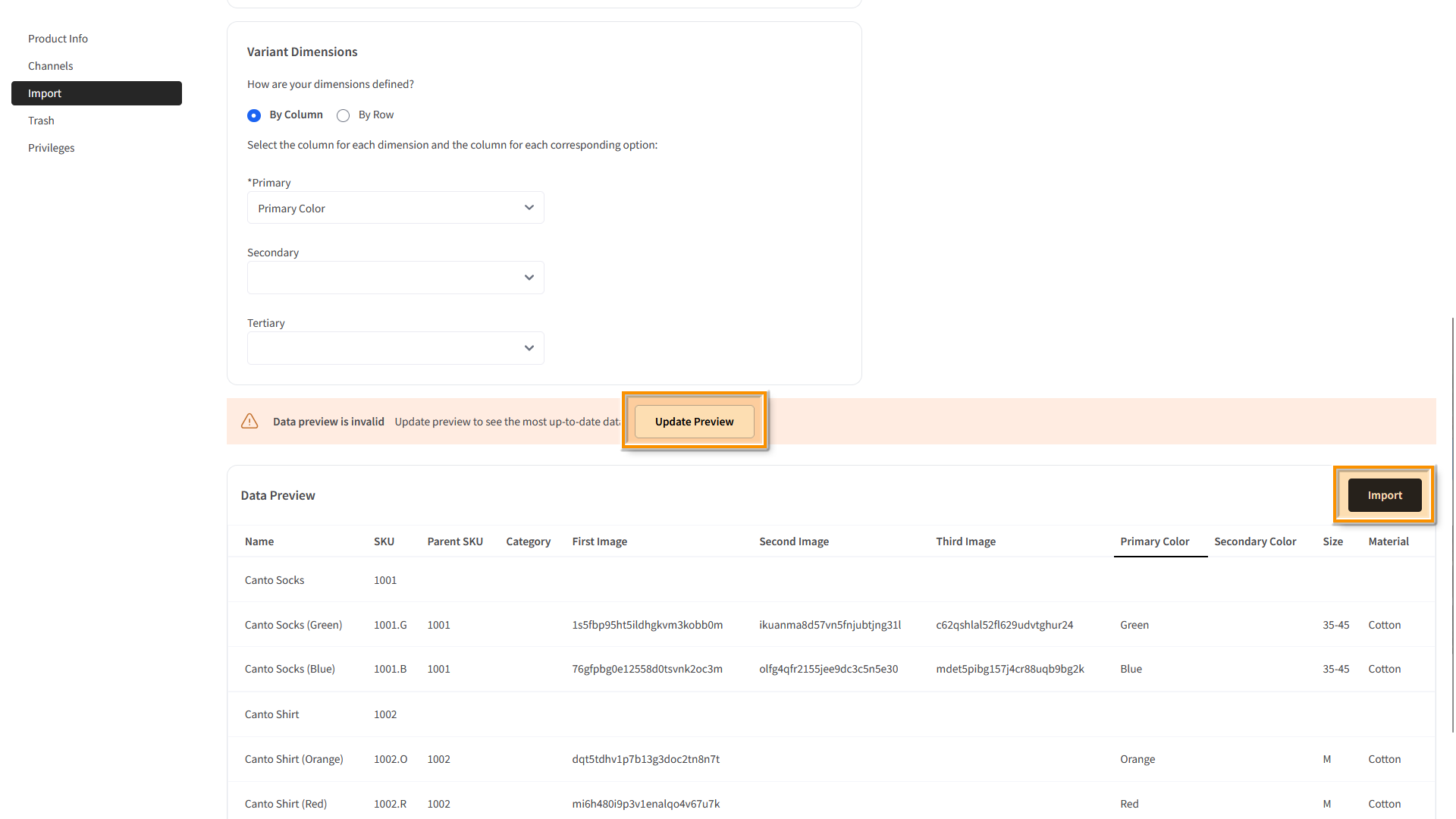Image resolution: width=1456 pixels, height=819 pixels.
Task: Select the By Row radio button
Action: click(x=344, y=115)
